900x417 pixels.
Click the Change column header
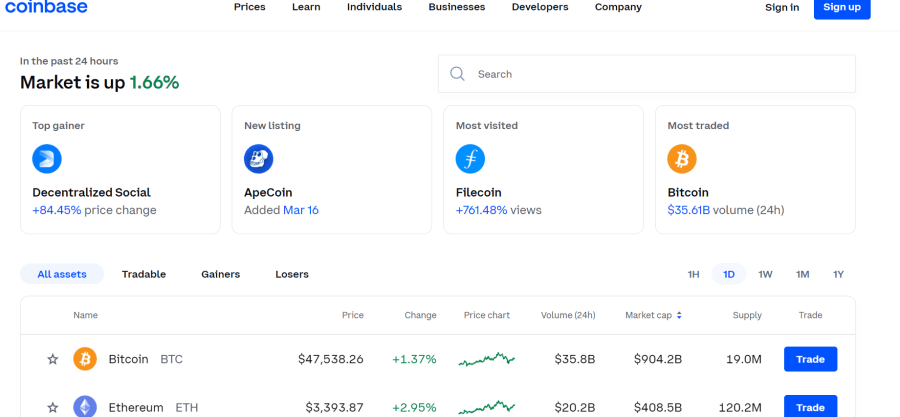click(420, 315)
